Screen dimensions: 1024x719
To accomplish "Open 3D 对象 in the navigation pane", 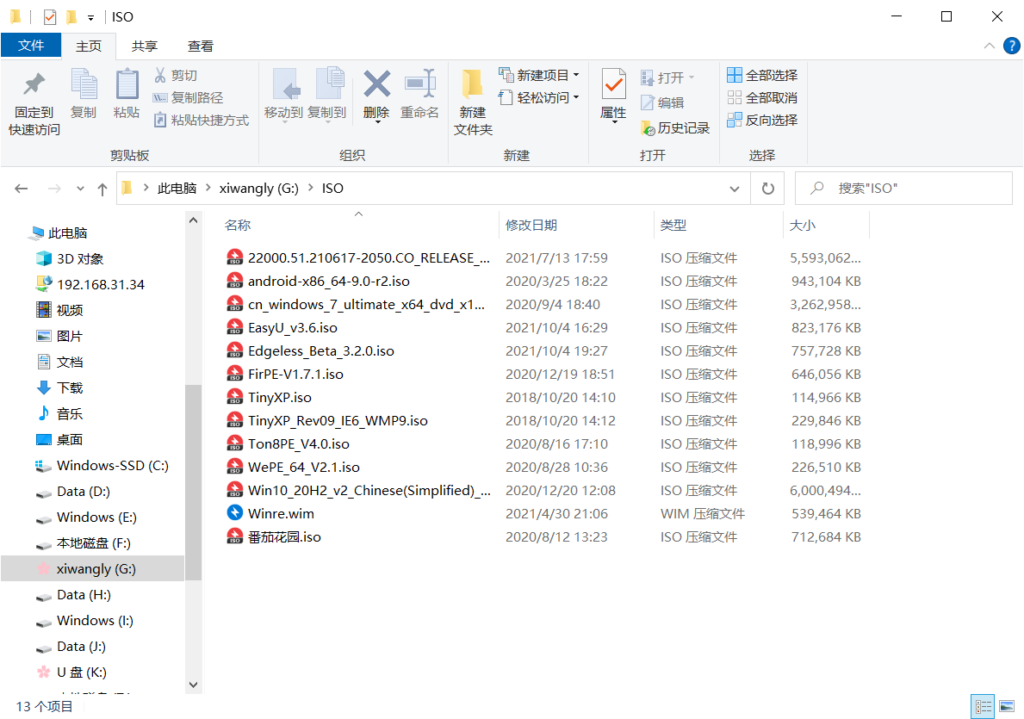I will click(x=70, y=259).
